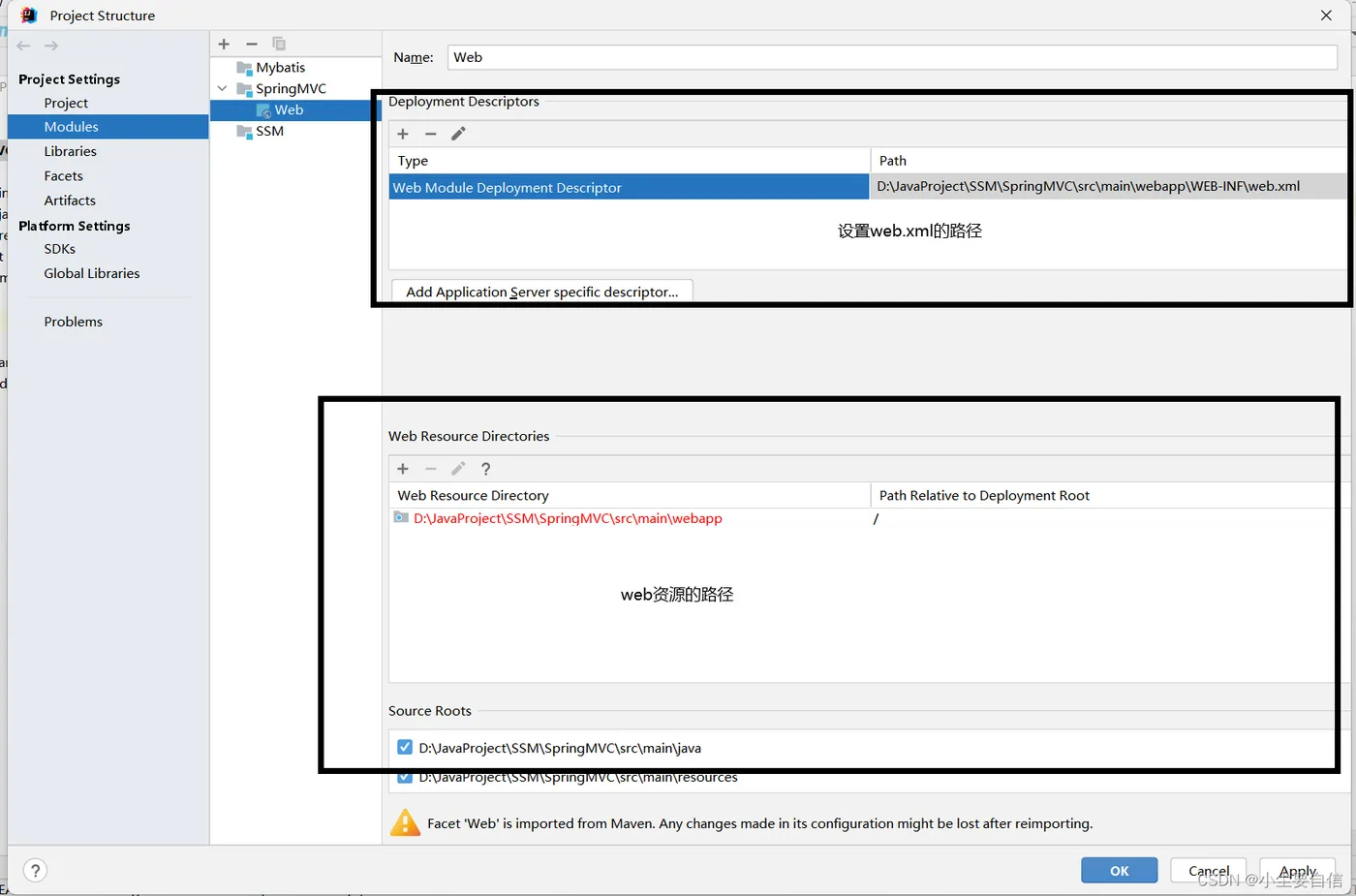Screen dimensions: 1356x896
Task: Click the OK button
Action: pyautogui.click(x=1120, y=871)
